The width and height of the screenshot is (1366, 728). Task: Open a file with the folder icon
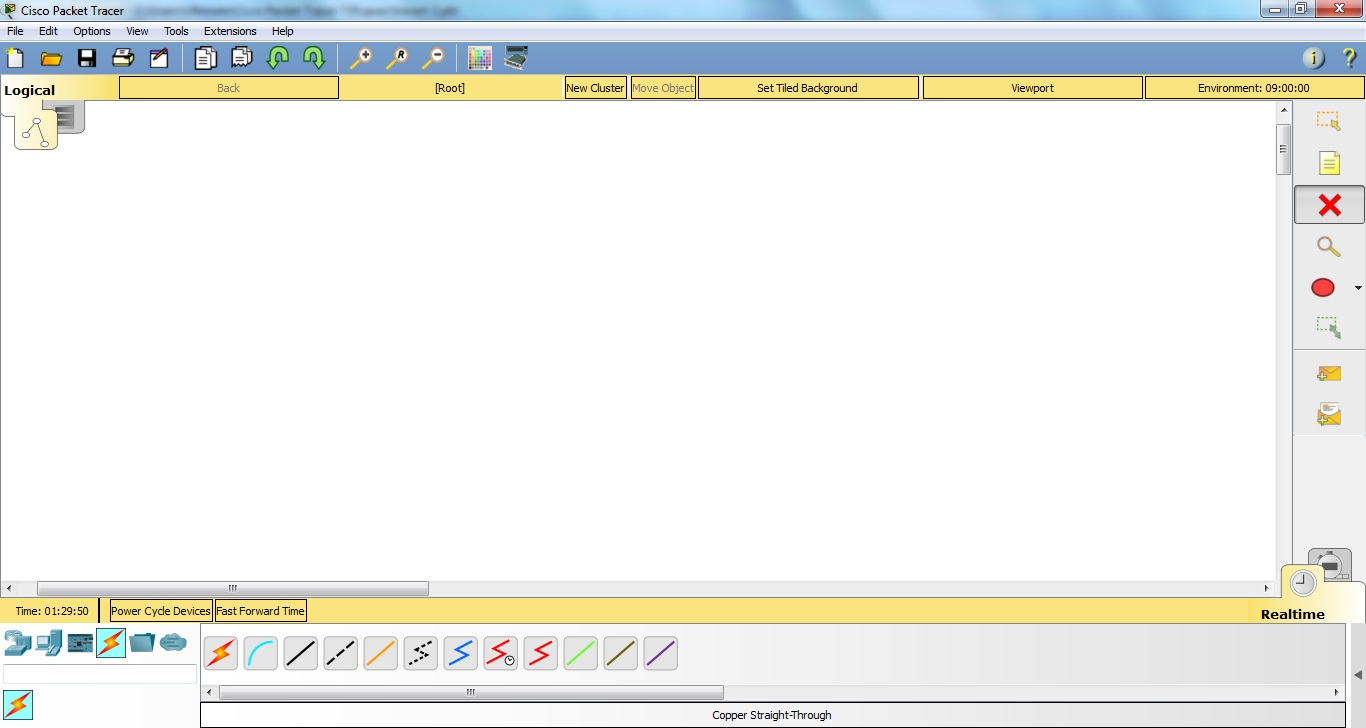[x=51, y=58]
